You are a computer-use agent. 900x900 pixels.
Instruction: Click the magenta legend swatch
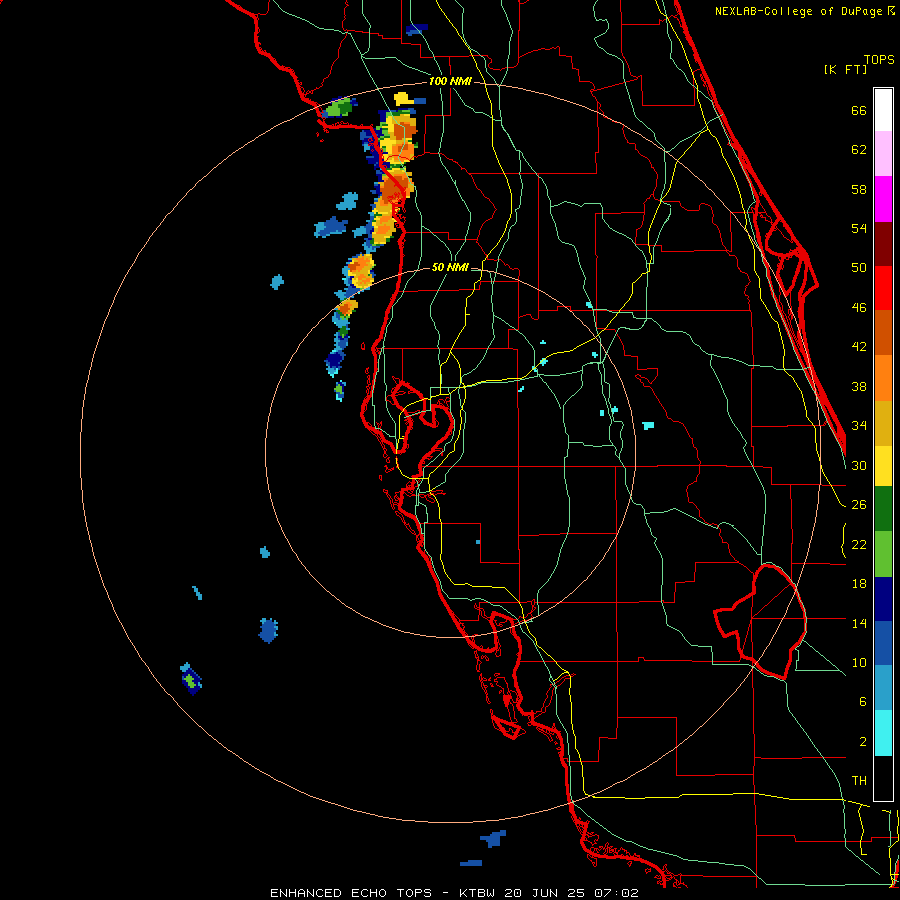pos(883,199)
